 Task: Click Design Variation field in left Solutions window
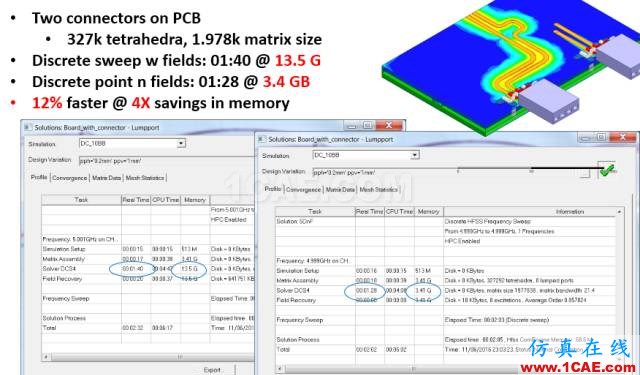point(167,161)
